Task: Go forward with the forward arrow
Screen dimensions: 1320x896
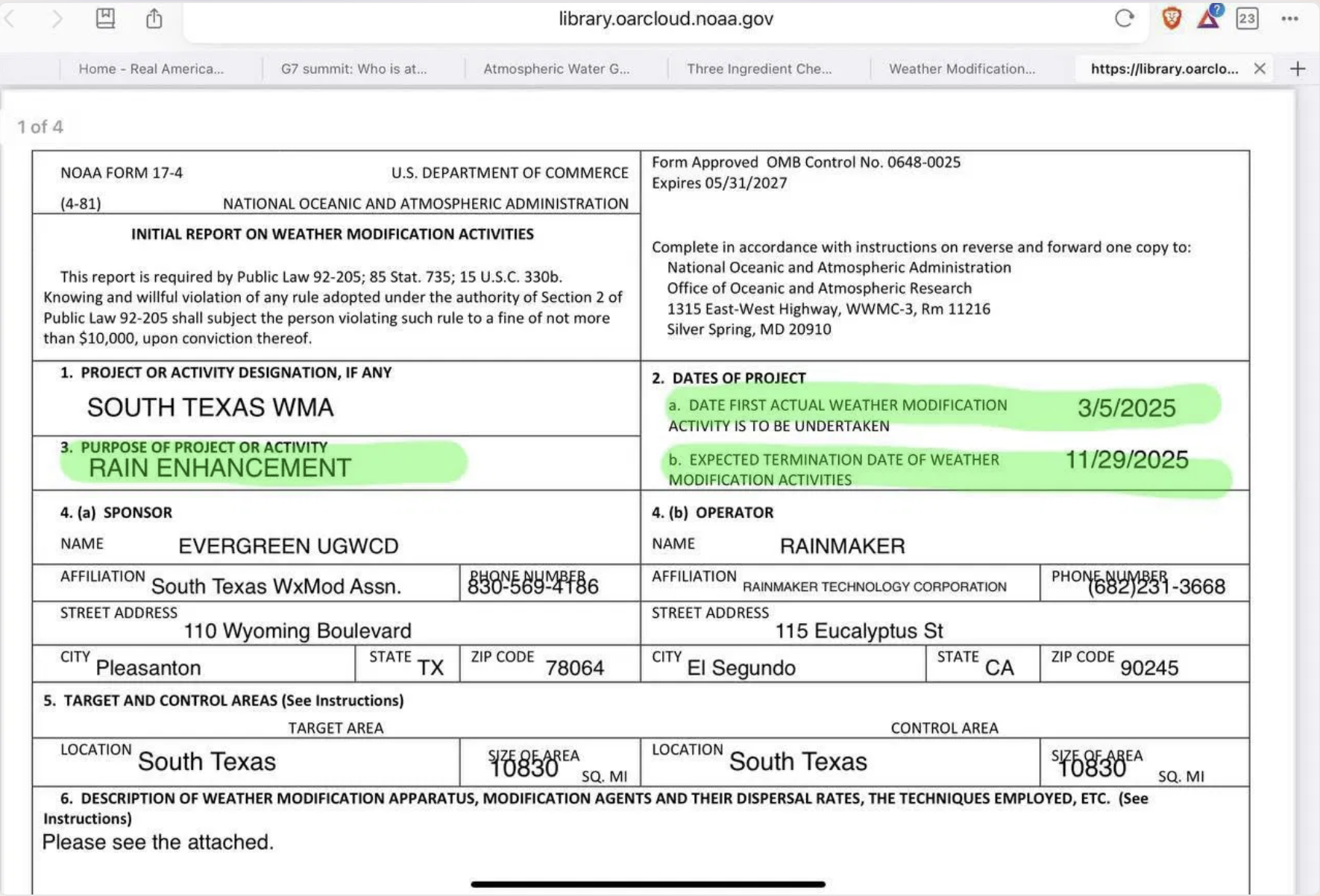Action: pyautogui.click(x=57, y=19)
